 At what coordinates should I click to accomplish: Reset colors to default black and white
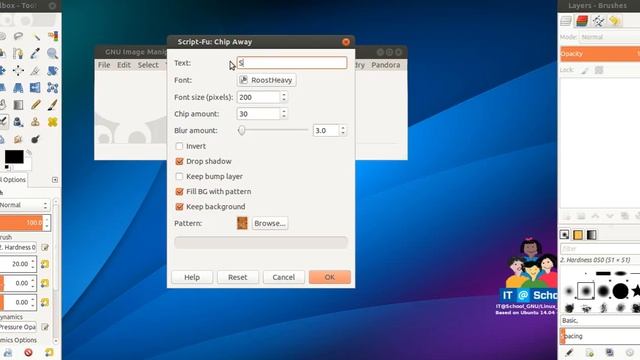click(7, 167)
